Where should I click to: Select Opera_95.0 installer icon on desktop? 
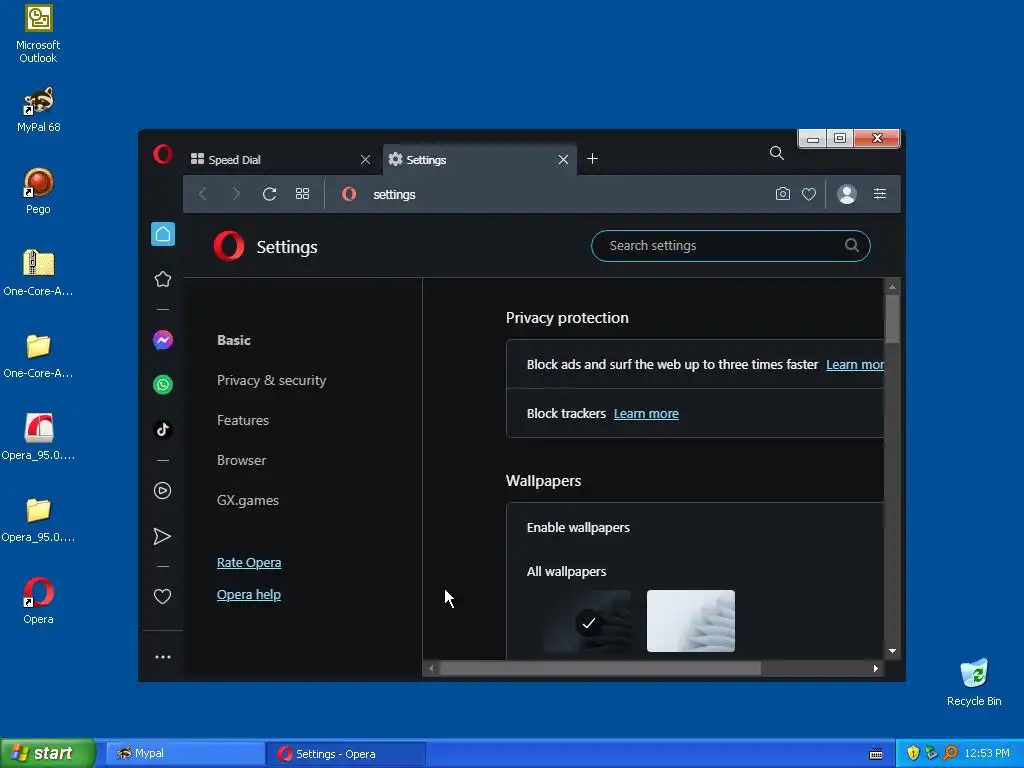click(38, 437)
